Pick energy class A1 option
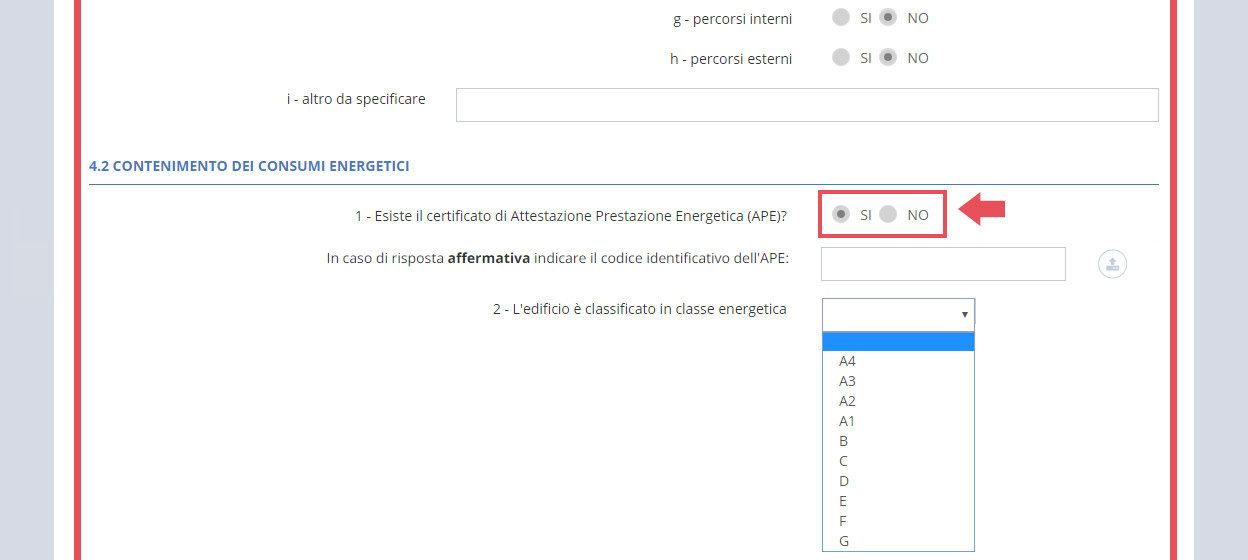This screenshot has height=560, width=1248. pos(848,421)
